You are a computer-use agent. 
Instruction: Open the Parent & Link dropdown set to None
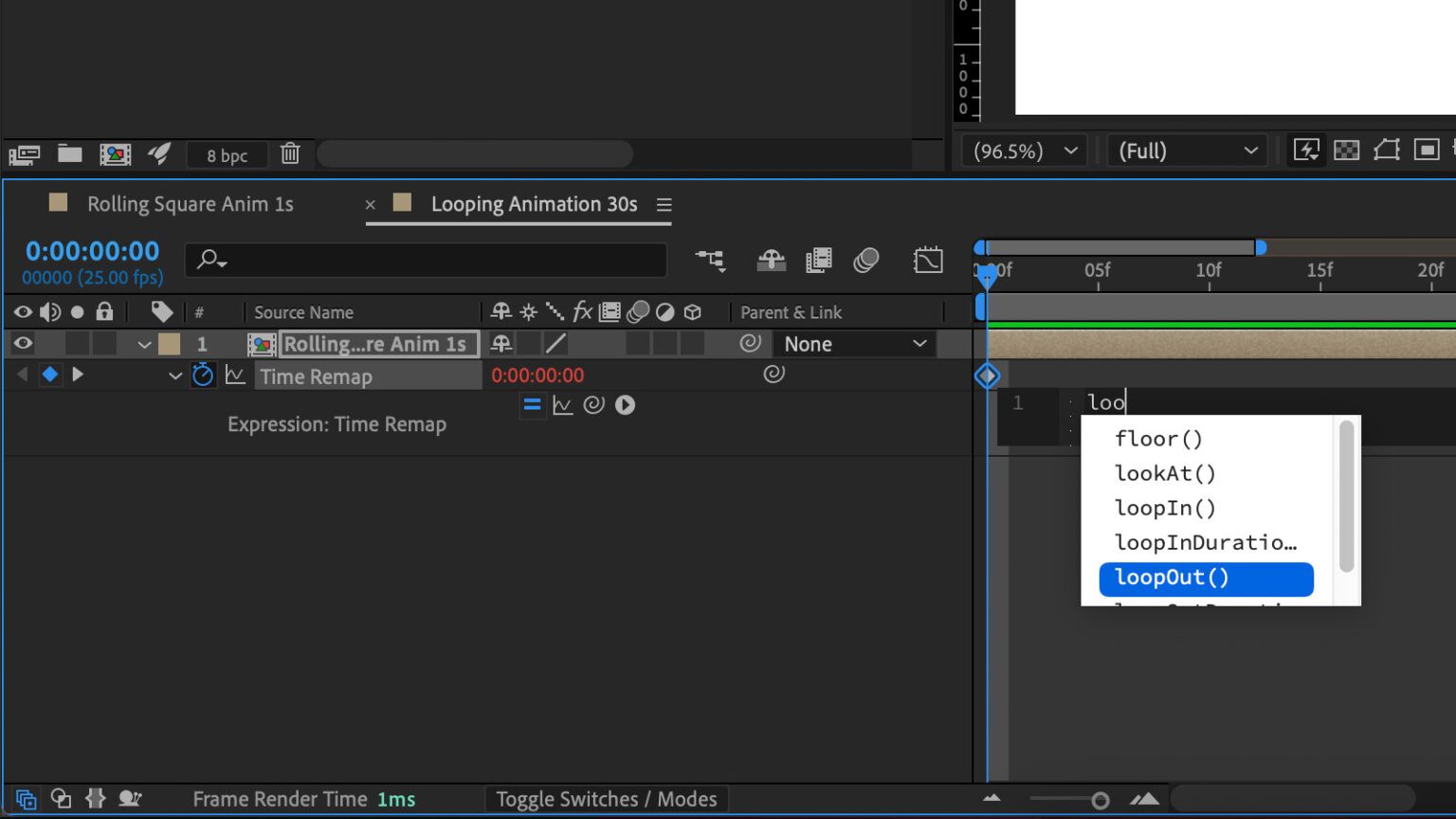click(x=851, y=343)
